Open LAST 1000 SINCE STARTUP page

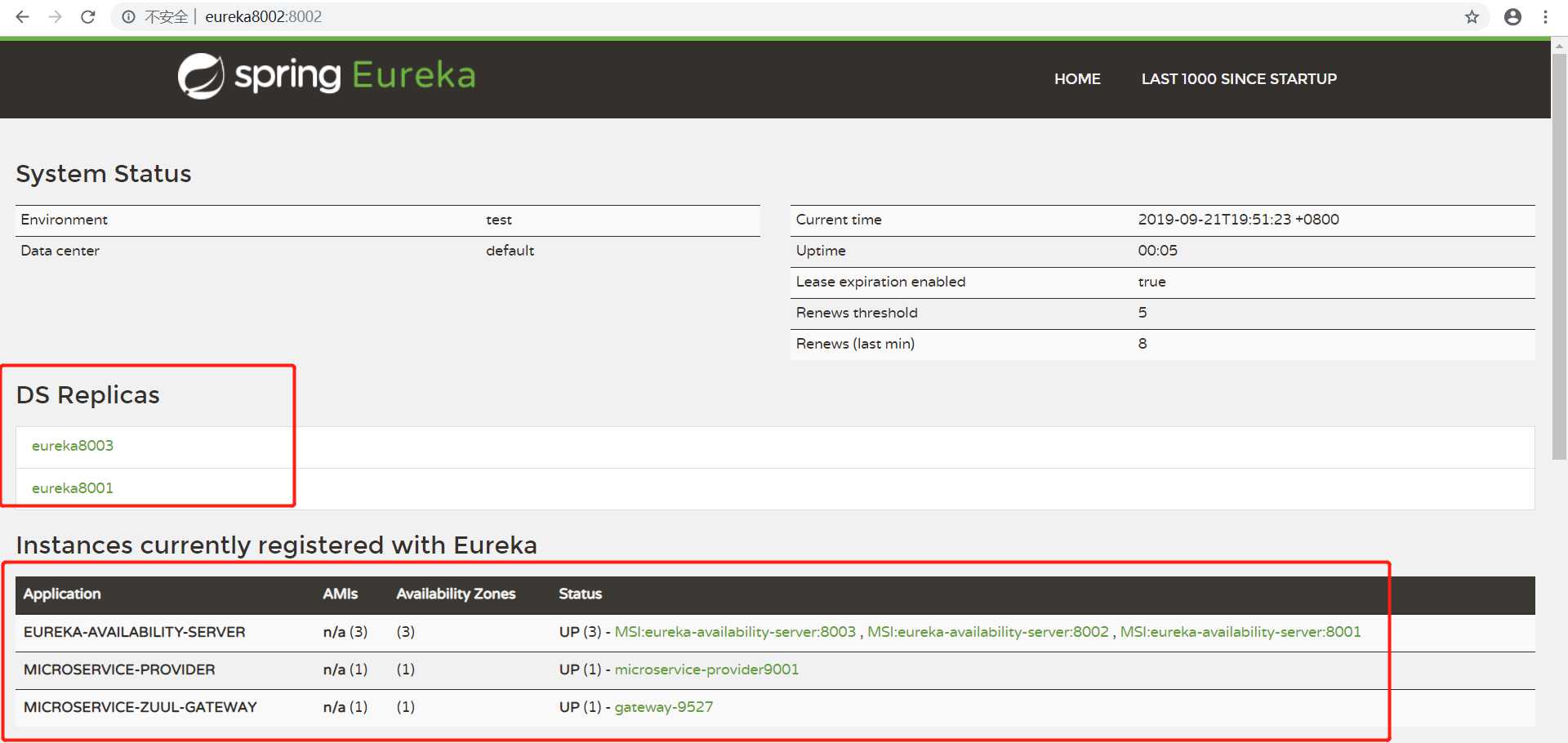coord(1239,78)
